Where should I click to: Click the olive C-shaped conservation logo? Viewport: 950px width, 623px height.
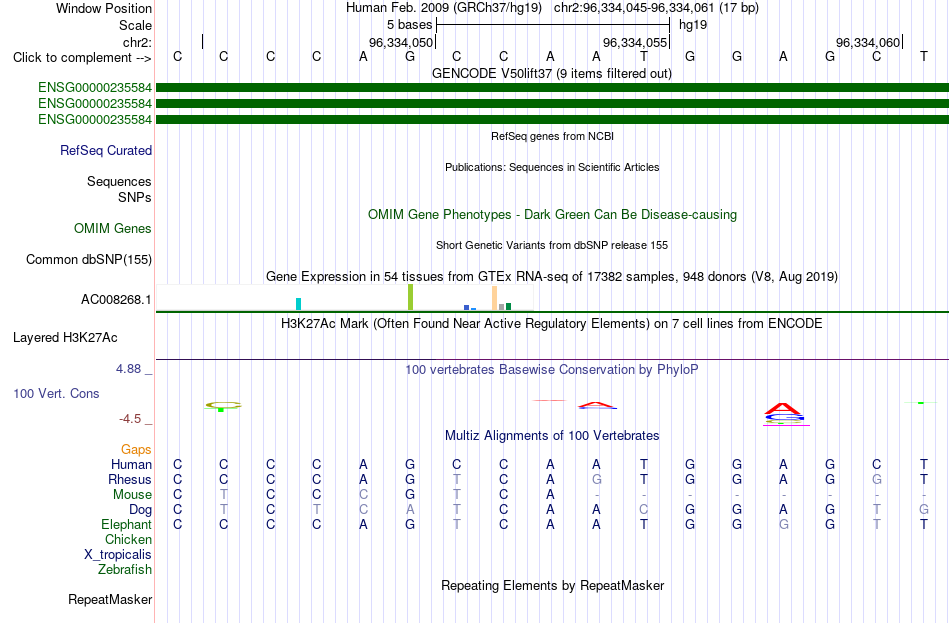[x=223, y=404]
